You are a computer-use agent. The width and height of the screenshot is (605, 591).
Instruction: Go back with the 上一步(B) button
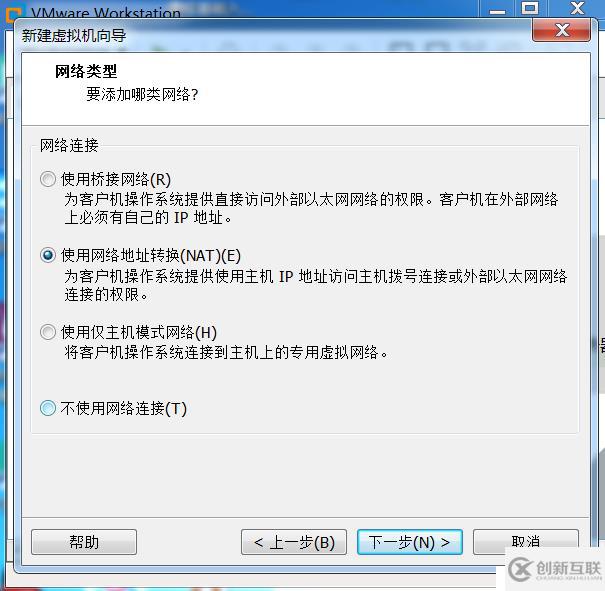294,542
